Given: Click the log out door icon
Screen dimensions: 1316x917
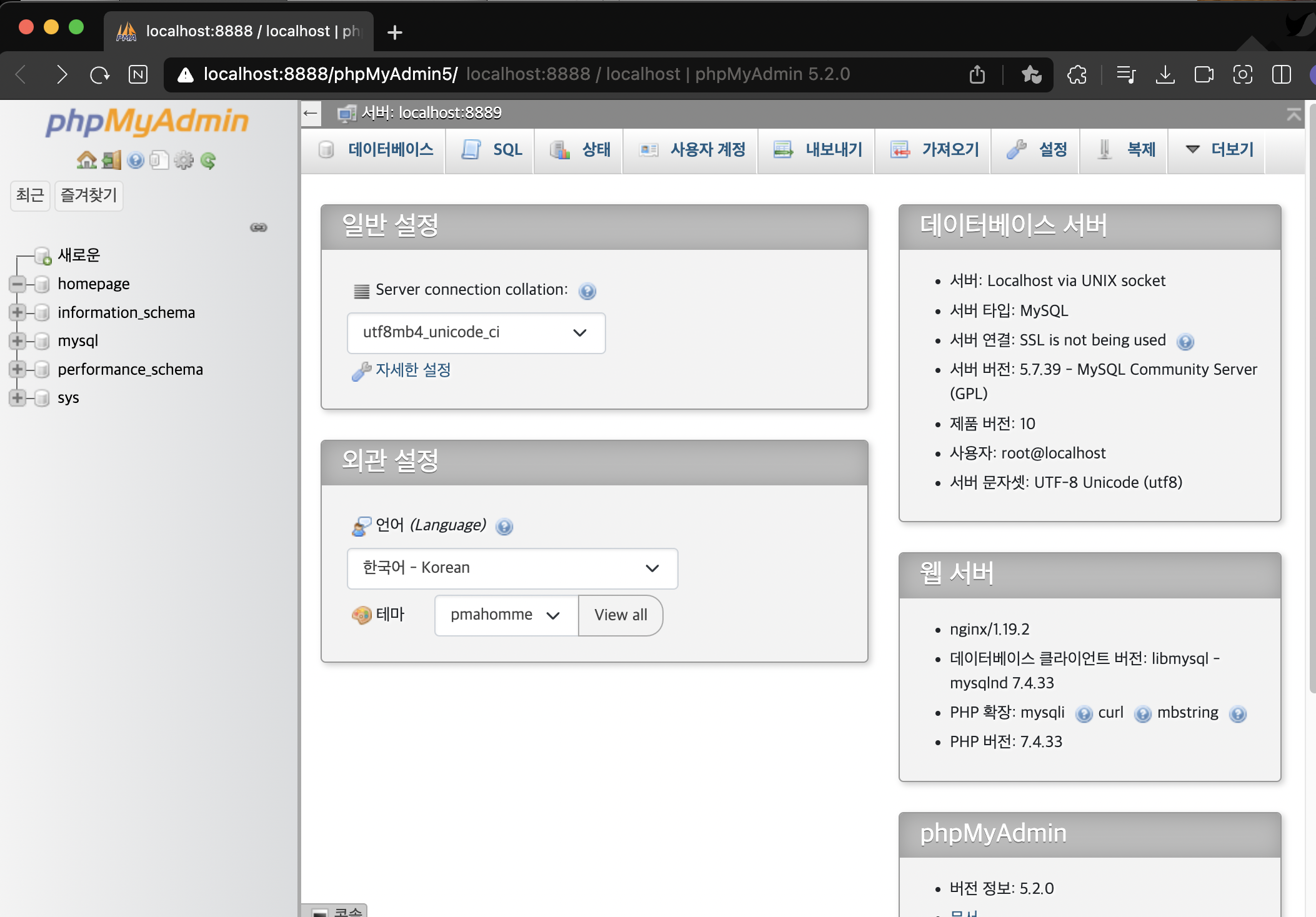Looking at the screenshot, I should pos(111,161).
